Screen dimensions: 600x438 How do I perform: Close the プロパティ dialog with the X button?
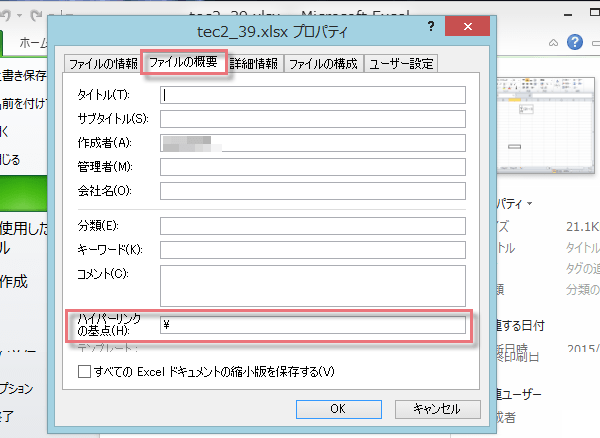[x=466, y=24]
